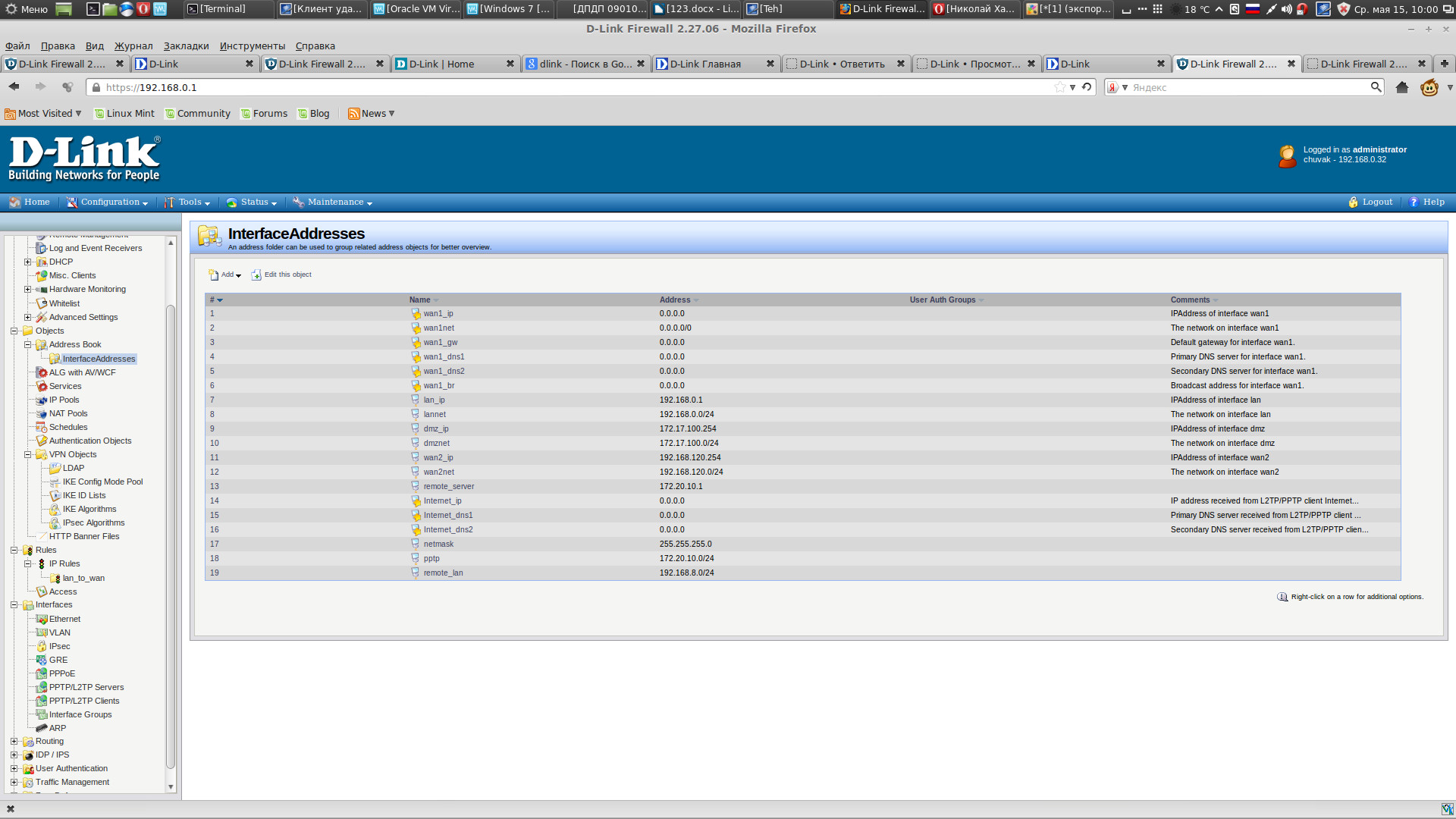Click the Ethernet interface icon in tree

point(42,620)
